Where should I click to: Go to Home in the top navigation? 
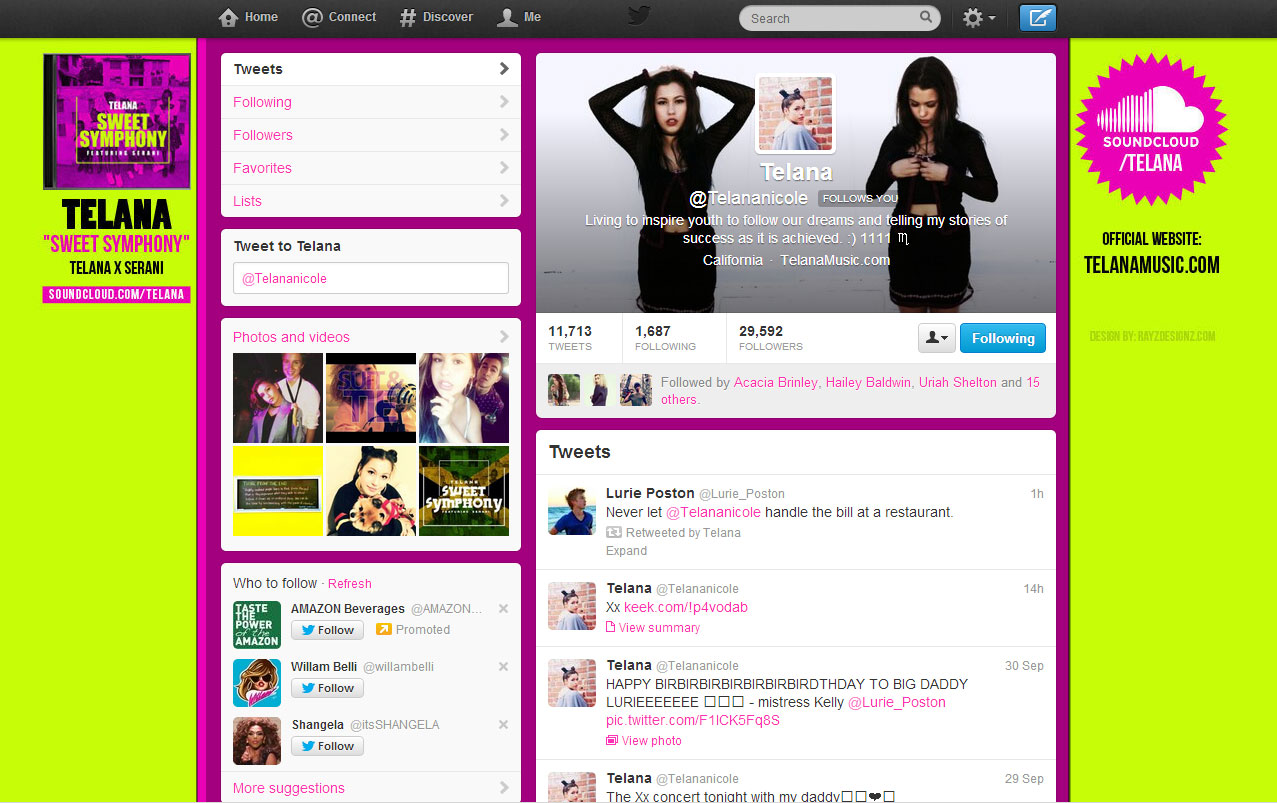[x=248, y=17]
